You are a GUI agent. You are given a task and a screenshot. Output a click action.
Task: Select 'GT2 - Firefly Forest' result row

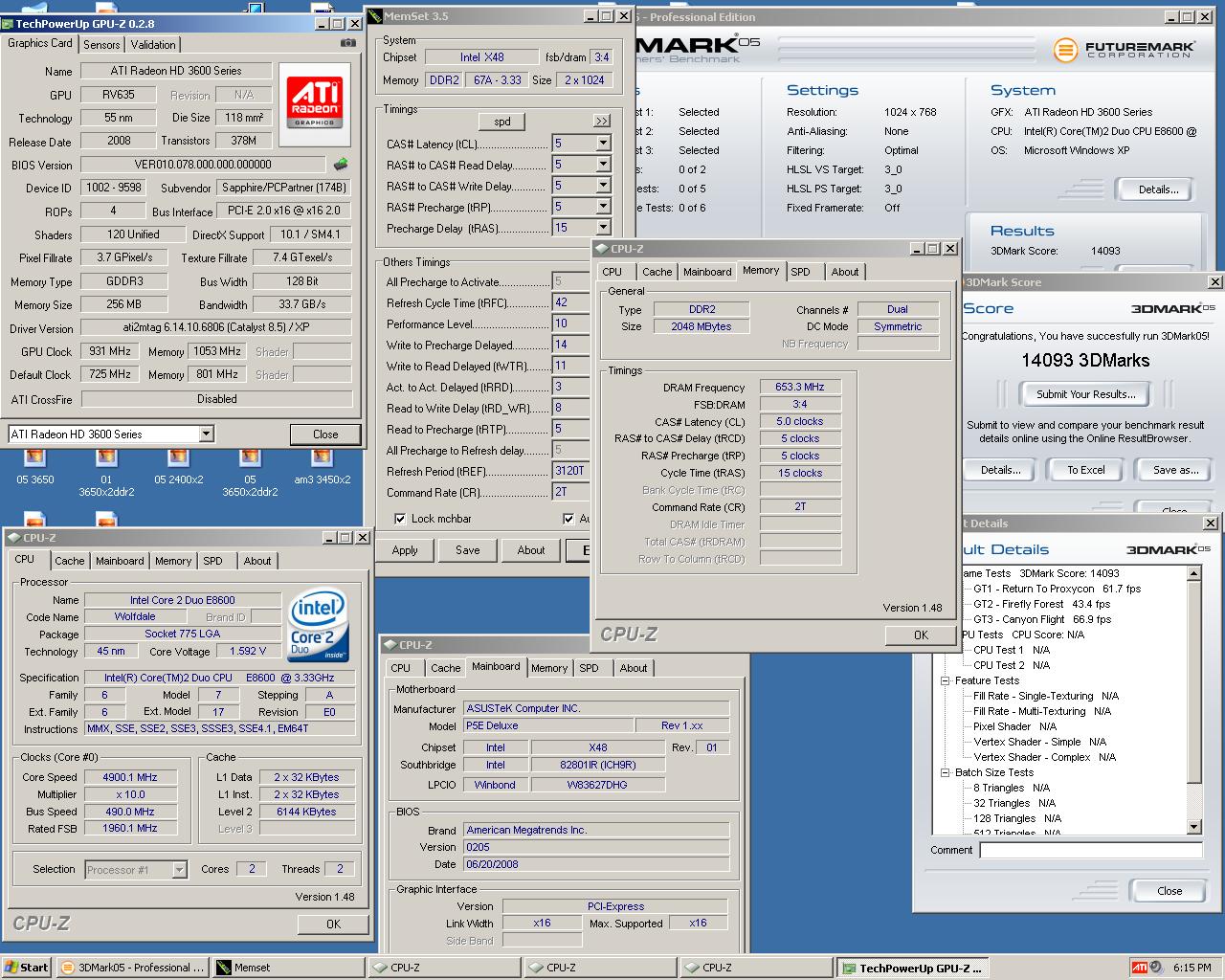(x=1041, y=604)
